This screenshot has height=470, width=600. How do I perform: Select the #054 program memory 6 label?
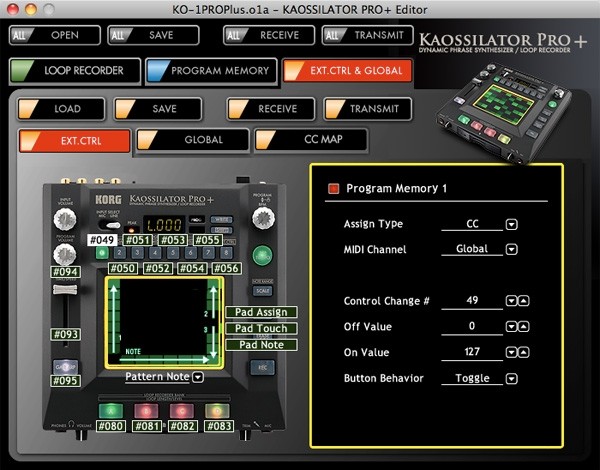[192, 268]
